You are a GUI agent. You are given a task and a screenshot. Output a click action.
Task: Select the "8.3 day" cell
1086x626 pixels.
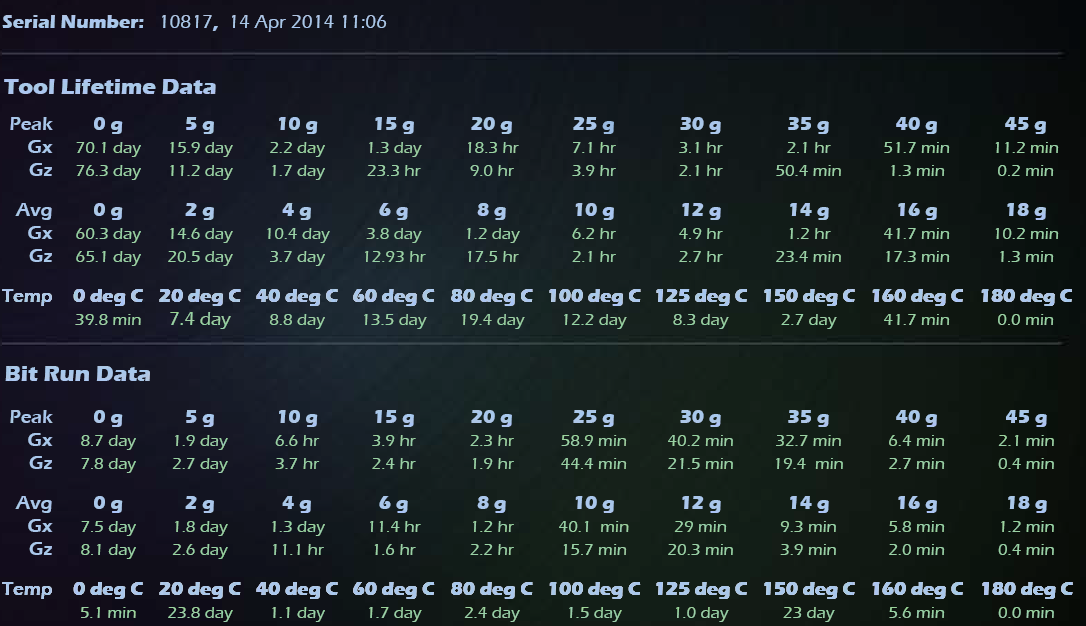700,320
